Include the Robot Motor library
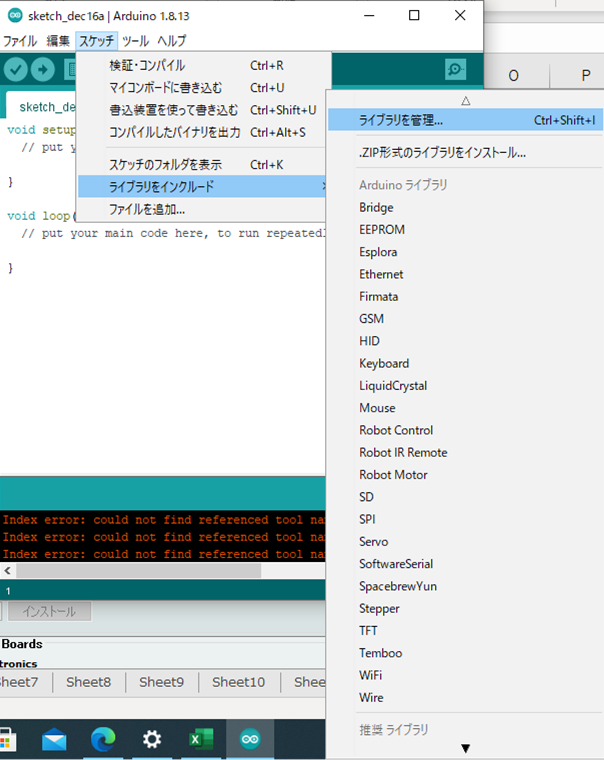This screenshot has height=760, width=604. point(465,475)
